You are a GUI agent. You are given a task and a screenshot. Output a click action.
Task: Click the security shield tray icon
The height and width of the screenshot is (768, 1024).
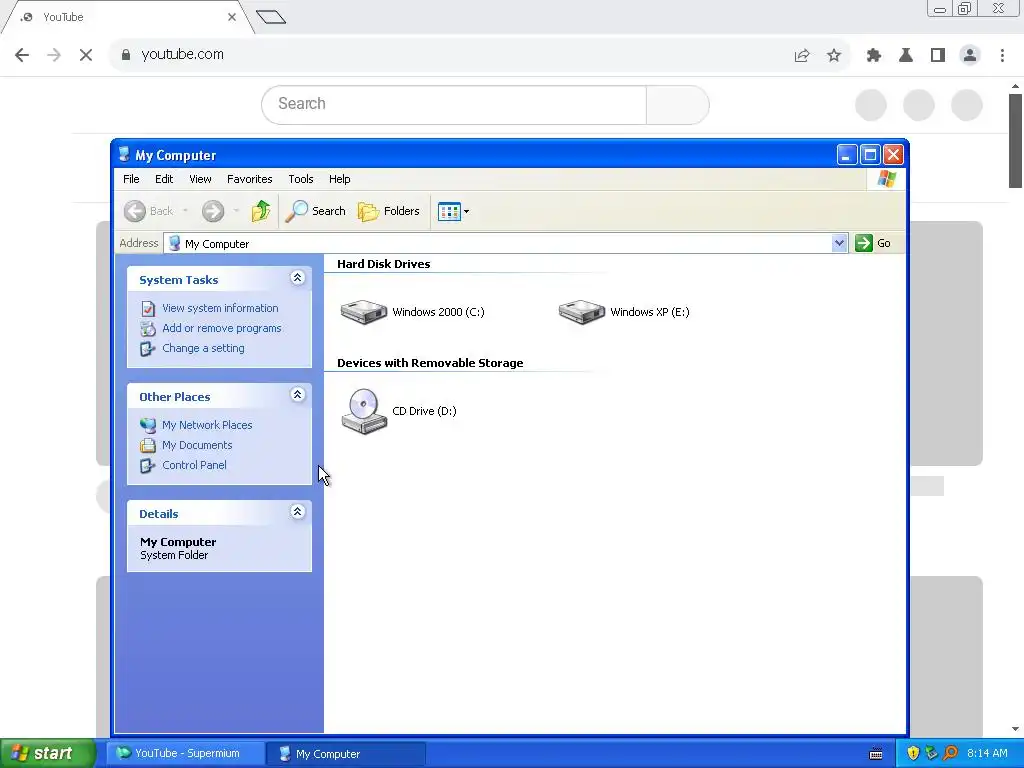[x=913, y=754]
